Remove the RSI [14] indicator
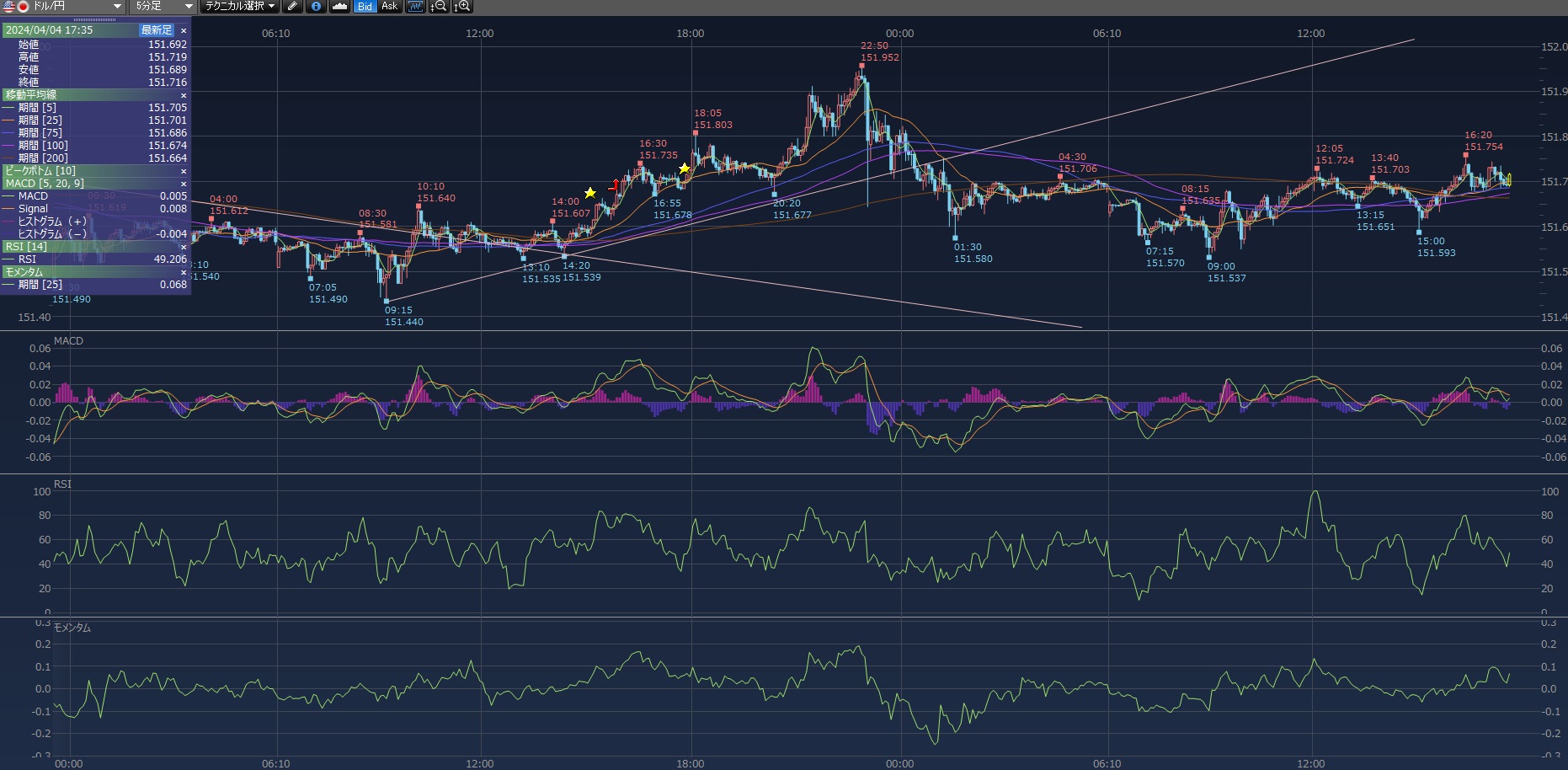This screenshot has width=1568, height=770. point(184,247)
